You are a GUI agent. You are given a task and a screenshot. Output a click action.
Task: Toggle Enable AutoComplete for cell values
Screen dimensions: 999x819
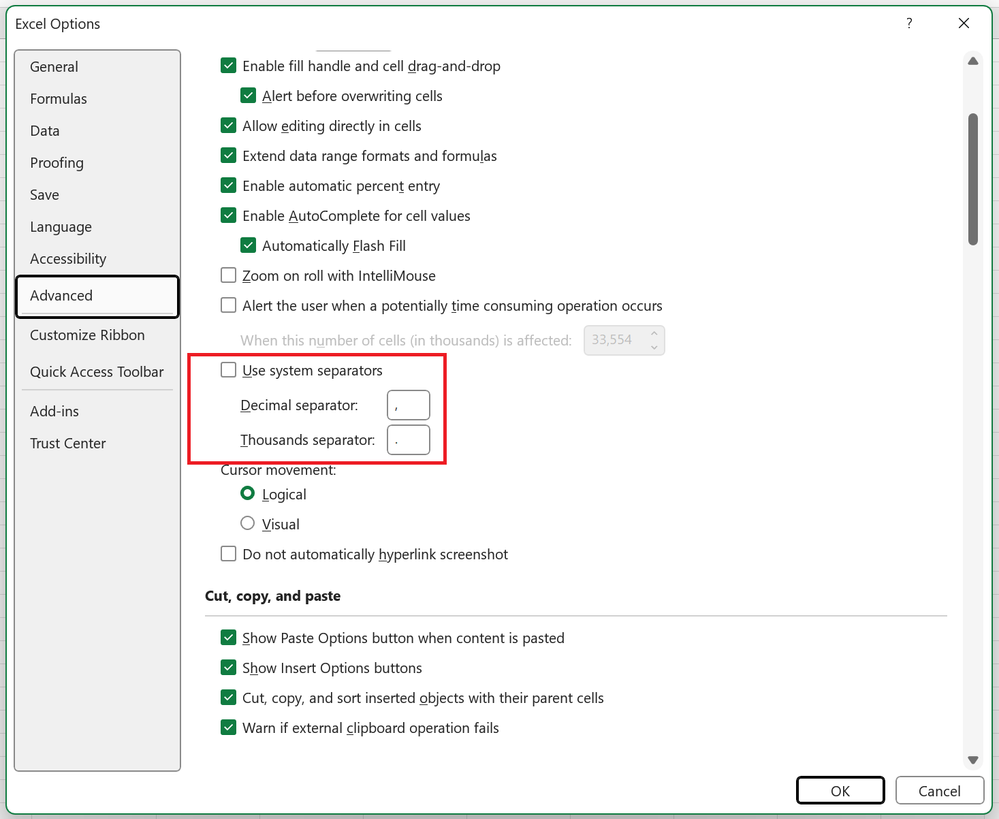(x=228, y=215)
